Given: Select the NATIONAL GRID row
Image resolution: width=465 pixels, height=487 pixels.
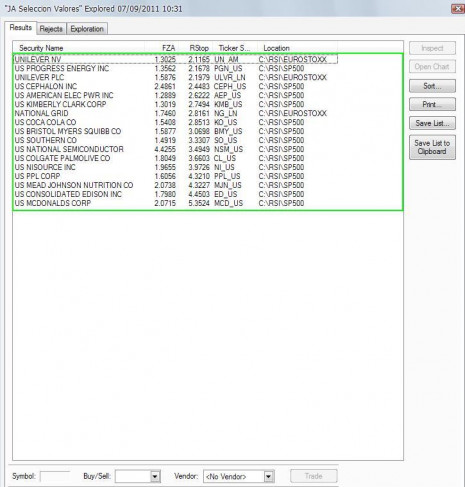Looking at the screenshot, I should click(x=176, y=113).
